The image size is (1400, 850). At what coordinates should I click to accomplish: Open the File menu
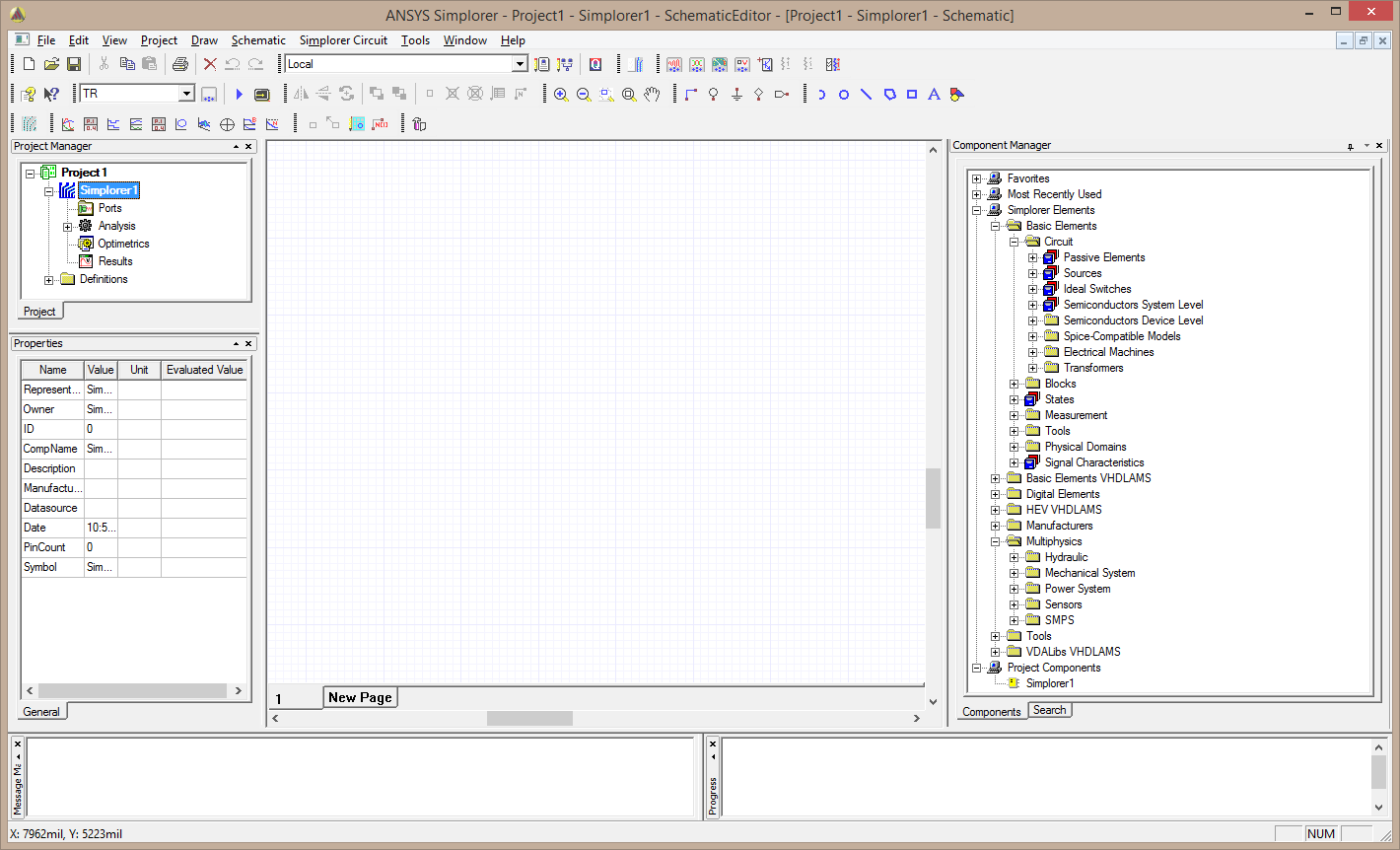pos(46,40)
